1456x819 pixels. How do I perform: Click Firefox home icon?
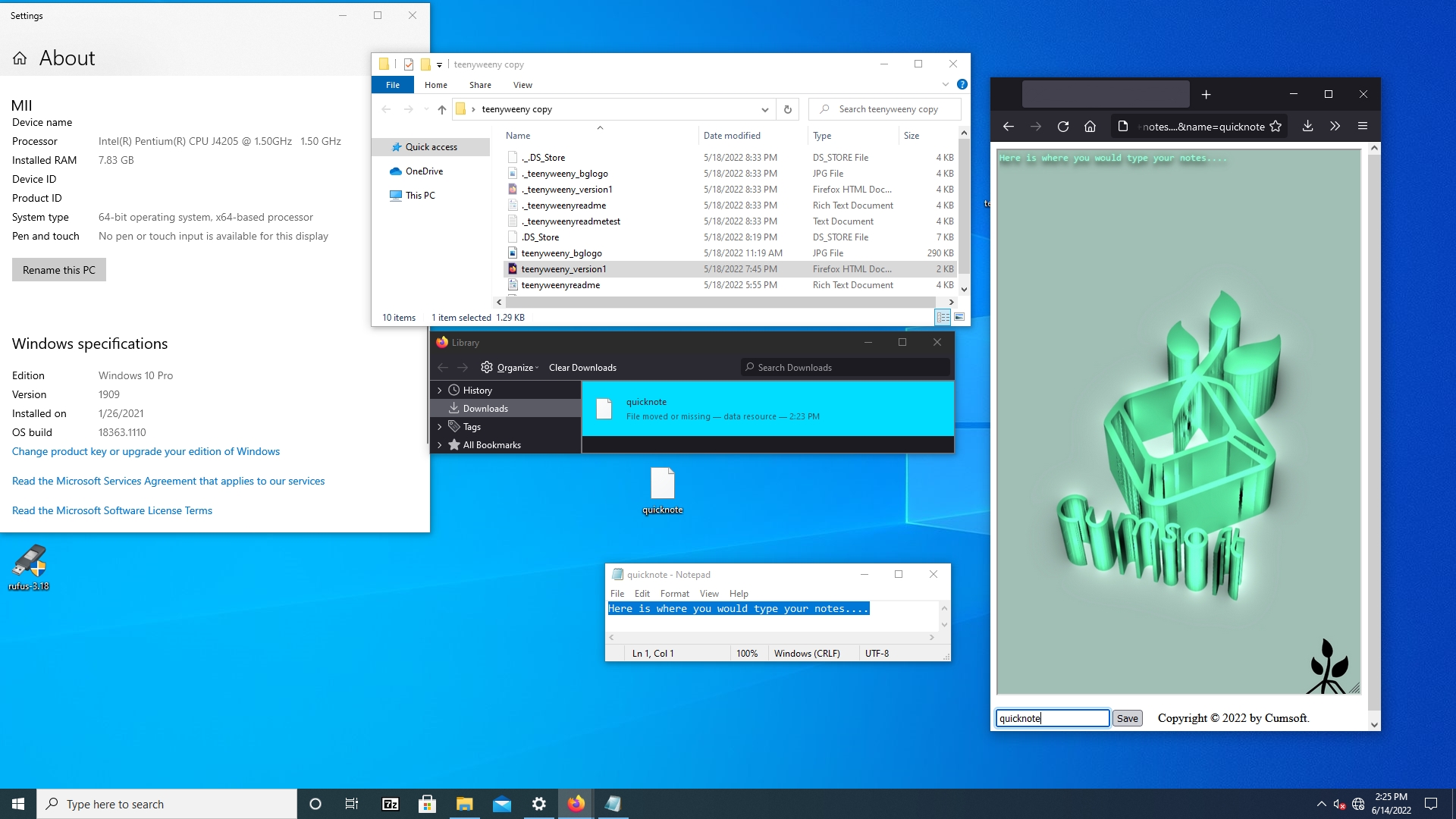[x=1090, y=127]
